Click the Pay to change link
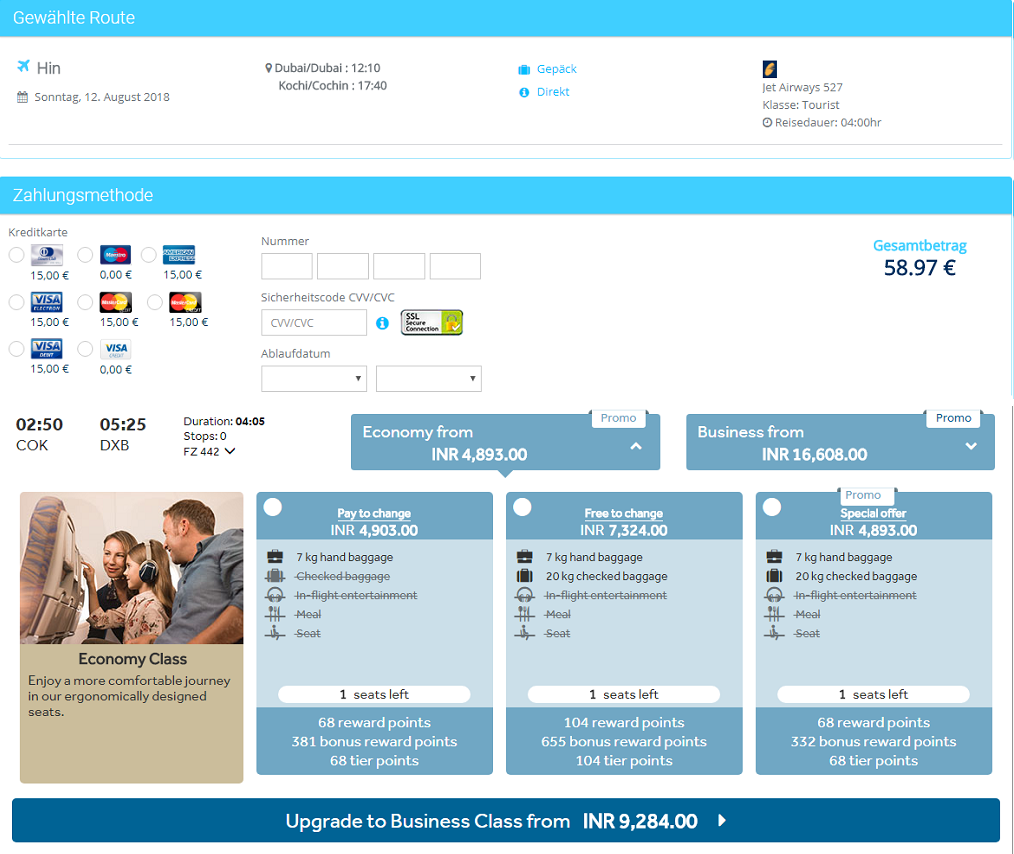This screenshot has height=854, width=1014. tap(374, 513)
